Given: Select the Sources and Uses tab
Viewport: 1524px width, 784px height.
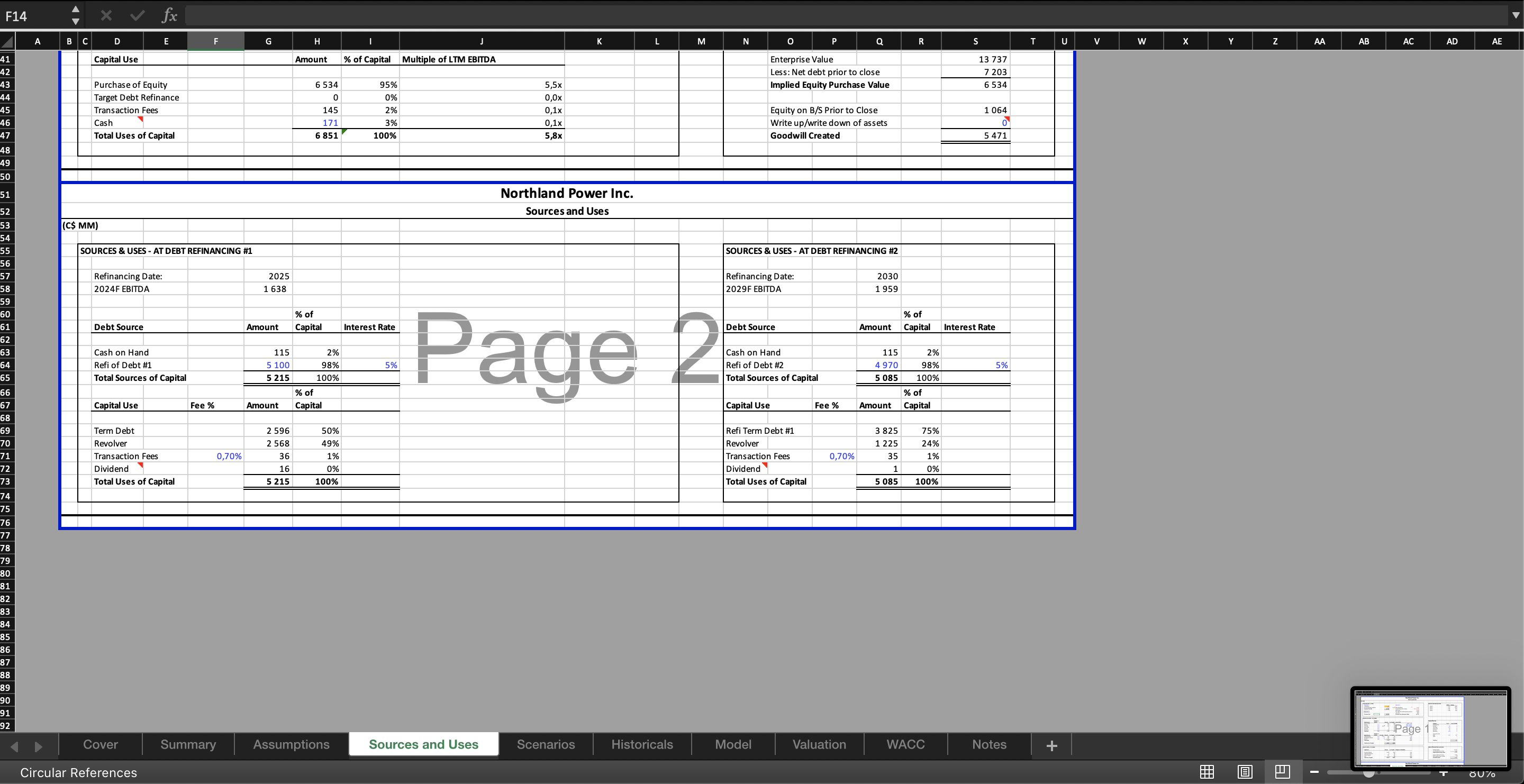Looking at the screenshot, I should (423, 744).
